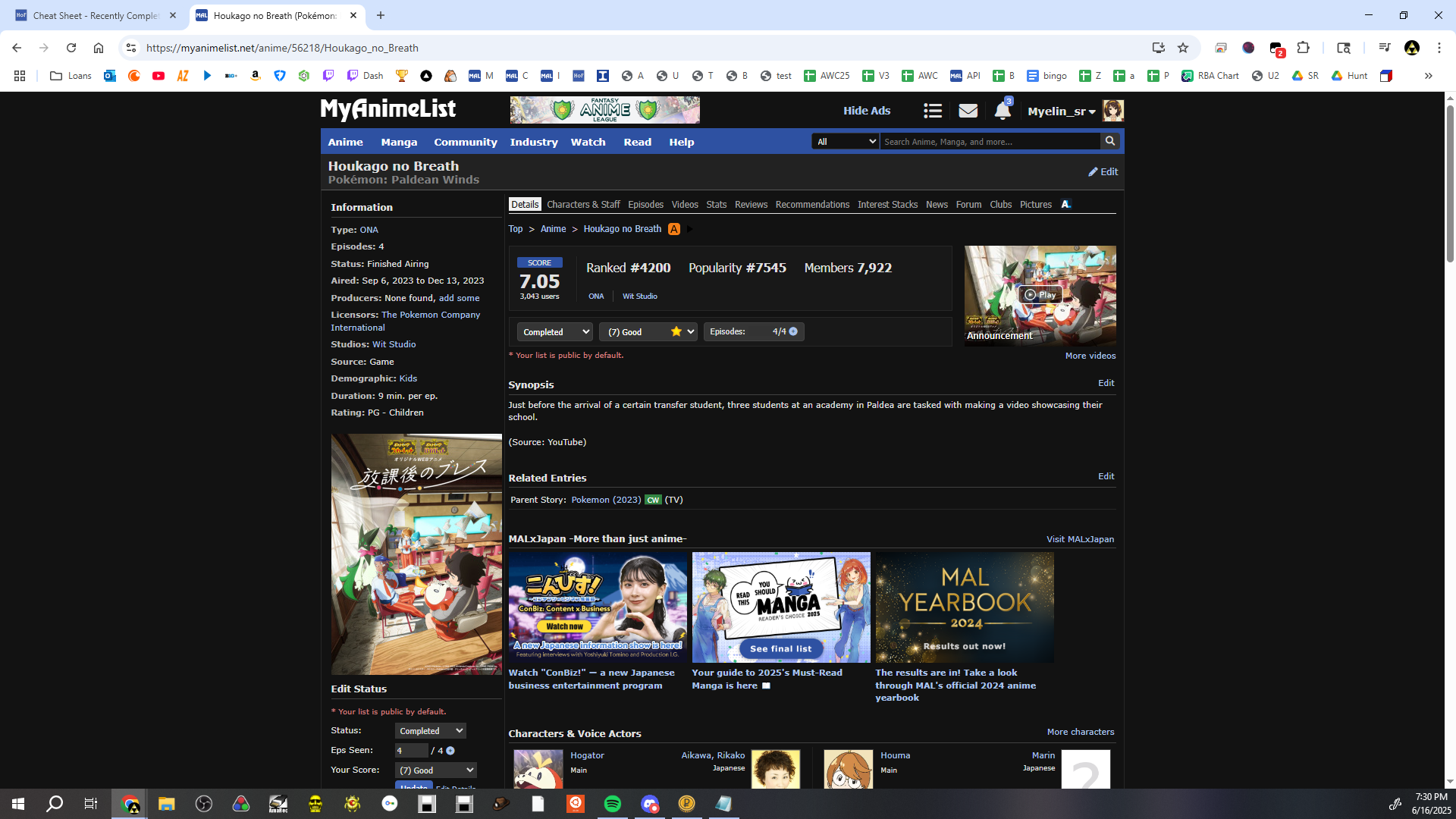Viewport: 1456px width, 819px height.
Task: Play the Announcement video
Action: tap(1040, 295)
